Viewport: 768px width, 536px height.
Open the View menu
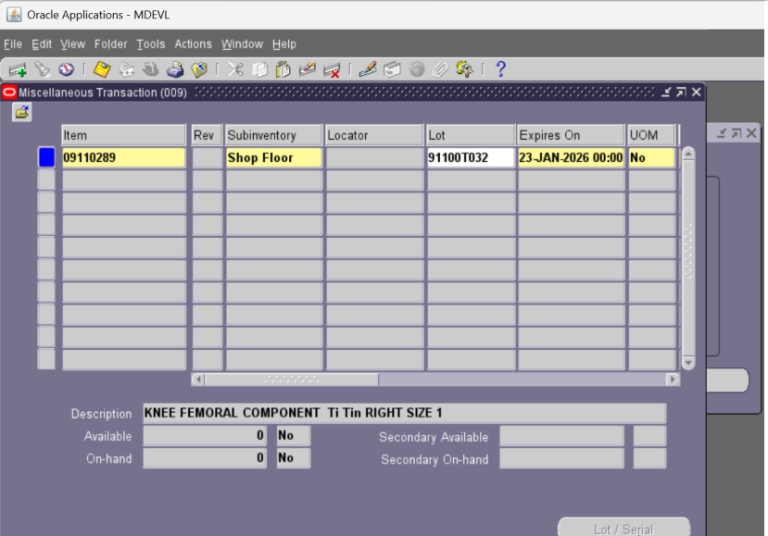click(72, 44)
